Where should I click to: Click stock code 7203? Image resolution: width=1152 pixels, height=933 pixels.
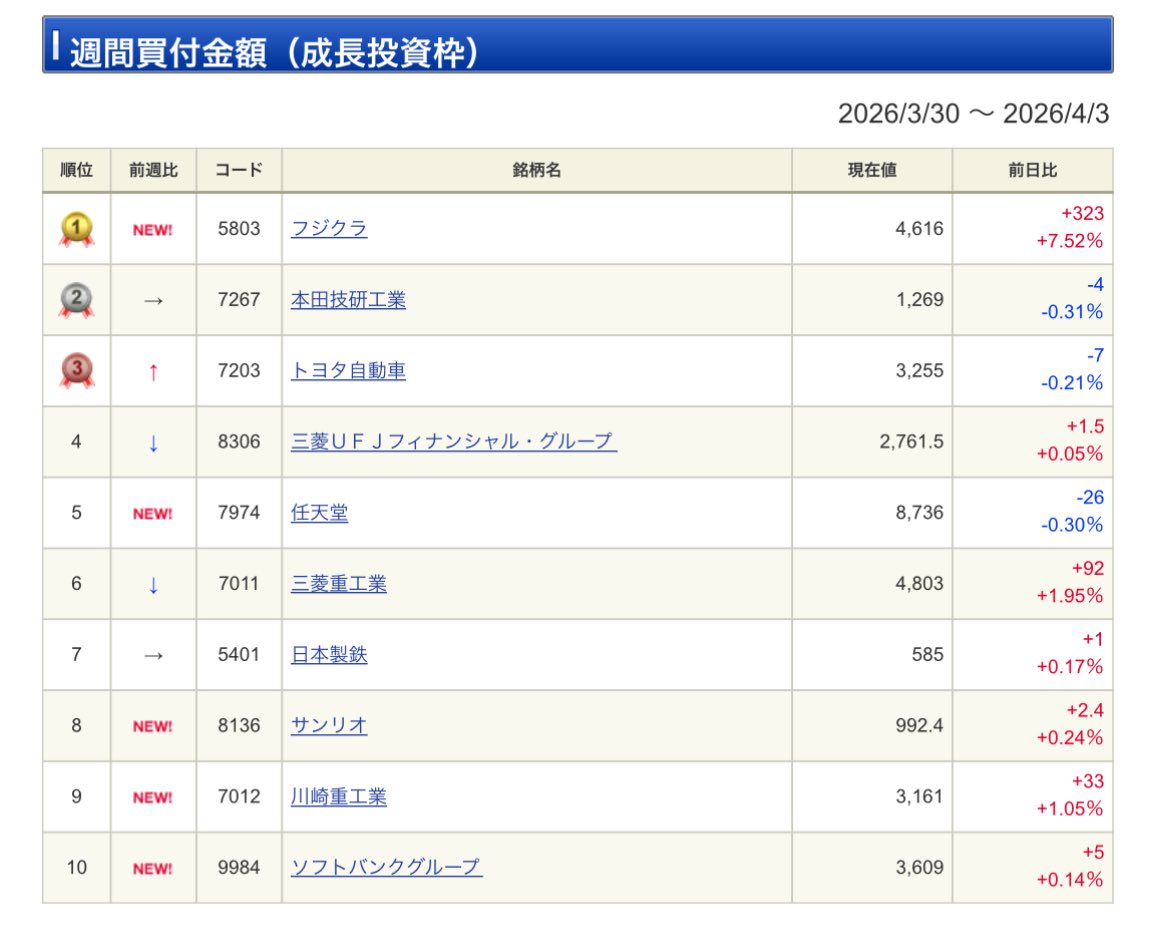pos(239,370)
